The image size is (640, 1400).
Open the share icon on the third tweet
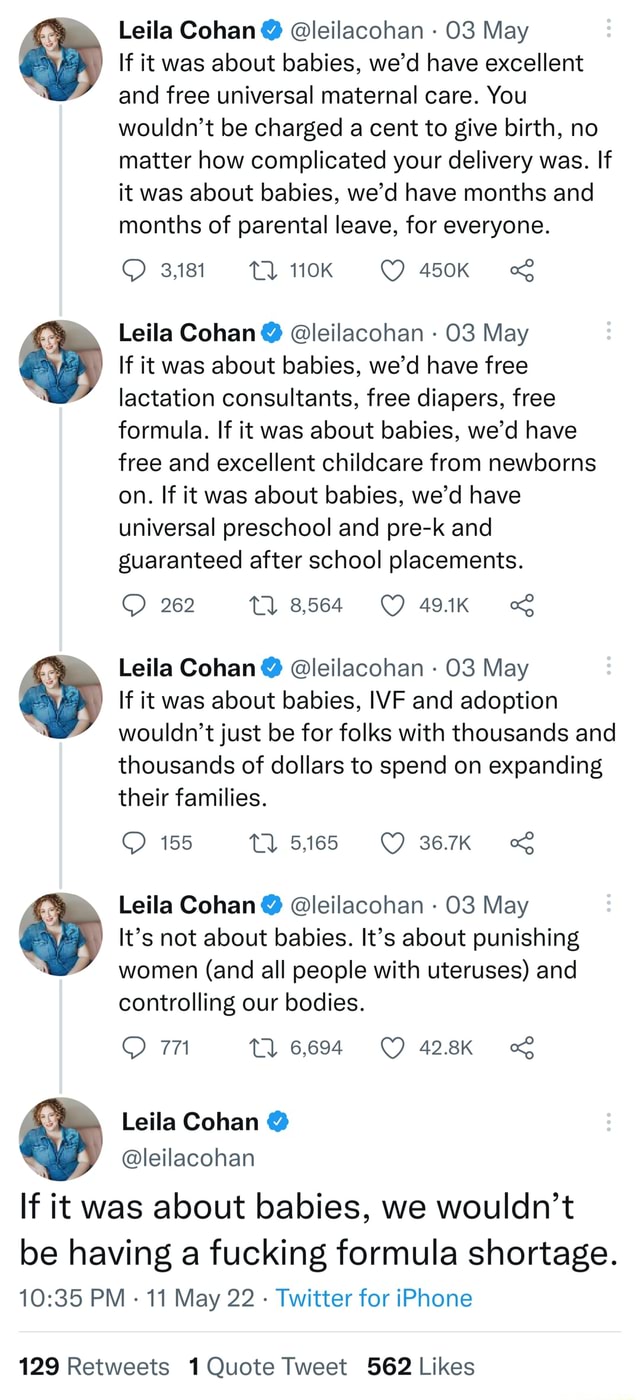click(520, 843)
